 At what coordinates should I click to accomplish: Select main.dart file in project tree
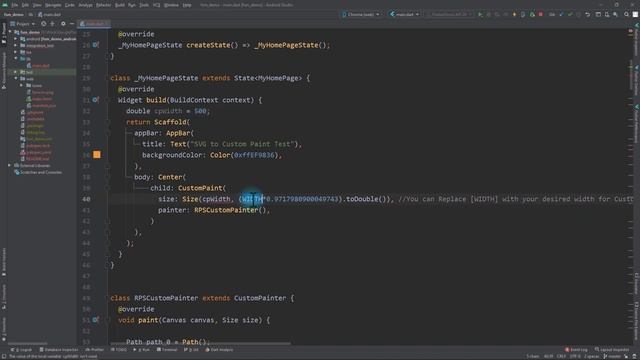point(38,65)
